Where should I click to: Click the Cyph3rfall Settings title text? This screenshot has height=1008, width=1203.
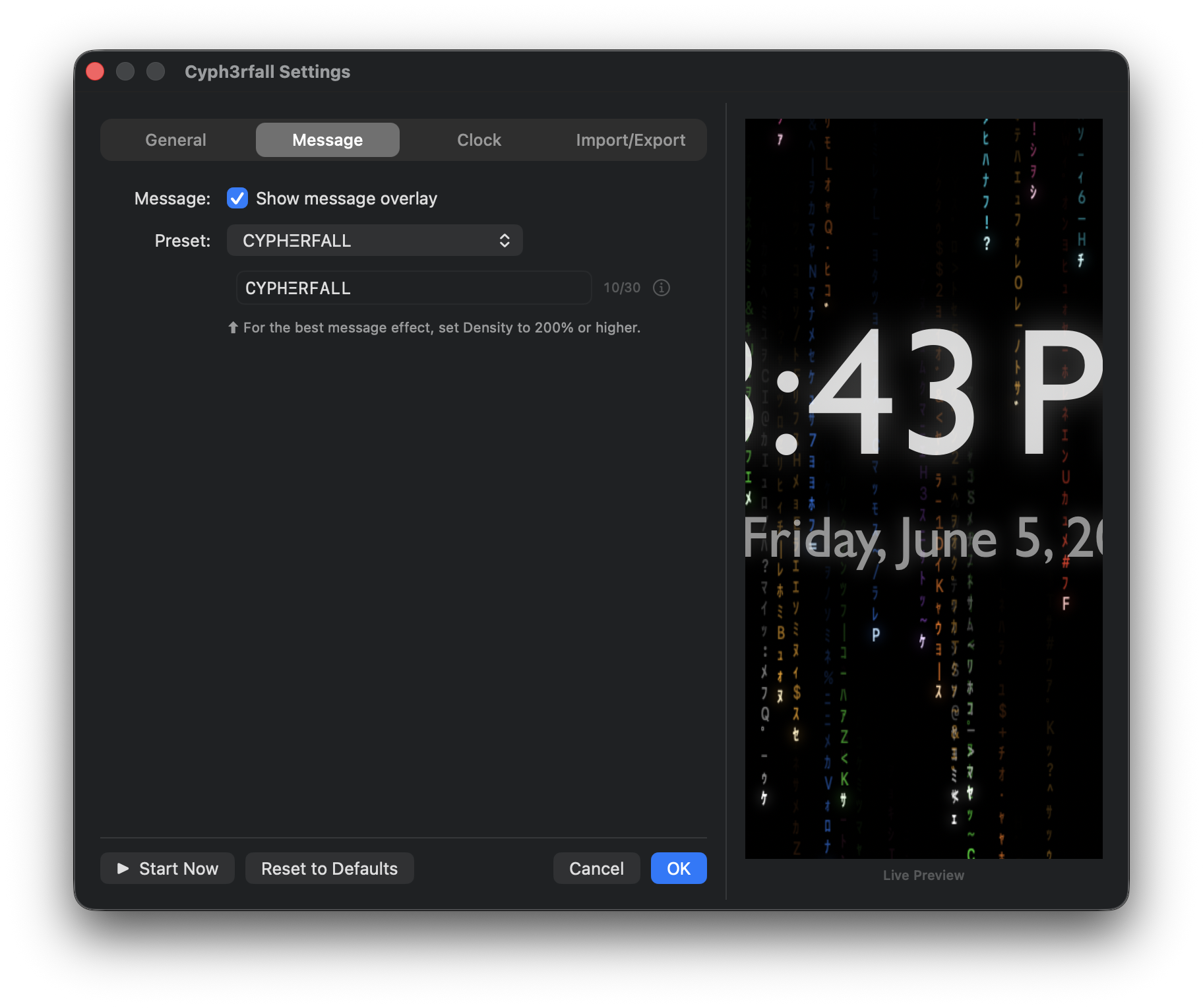[267, 71]
